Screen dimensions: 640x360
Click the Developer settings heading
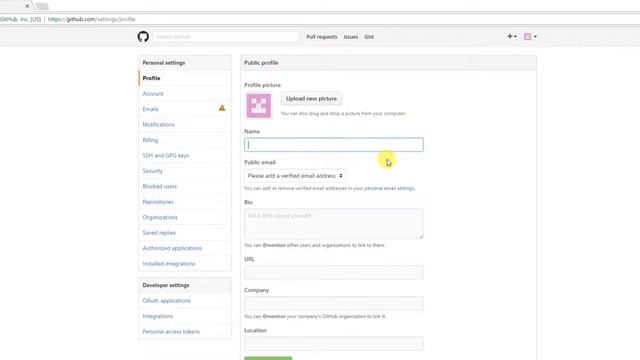tap(166, 285)
